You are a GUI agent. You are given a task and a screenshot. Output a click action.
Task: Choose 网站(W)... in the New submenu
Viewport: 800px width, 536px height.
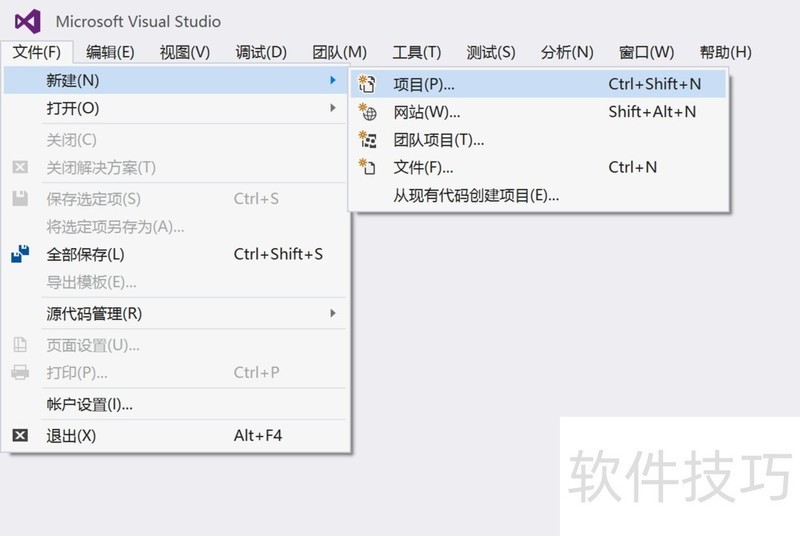pyautogui.click(x=538, y=112)
